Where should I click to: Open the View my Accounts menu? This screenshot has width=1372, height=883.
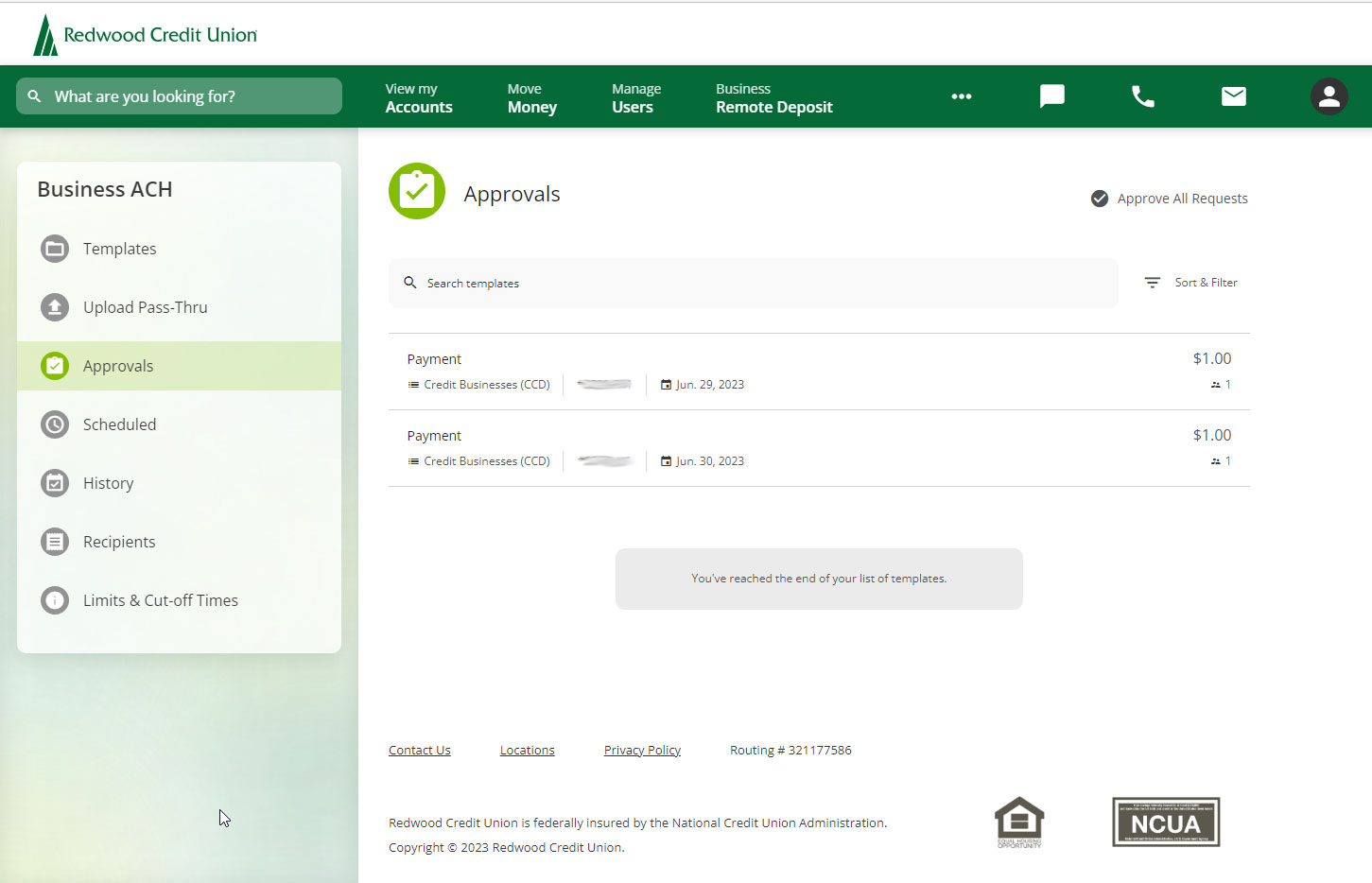click(419, 97)
